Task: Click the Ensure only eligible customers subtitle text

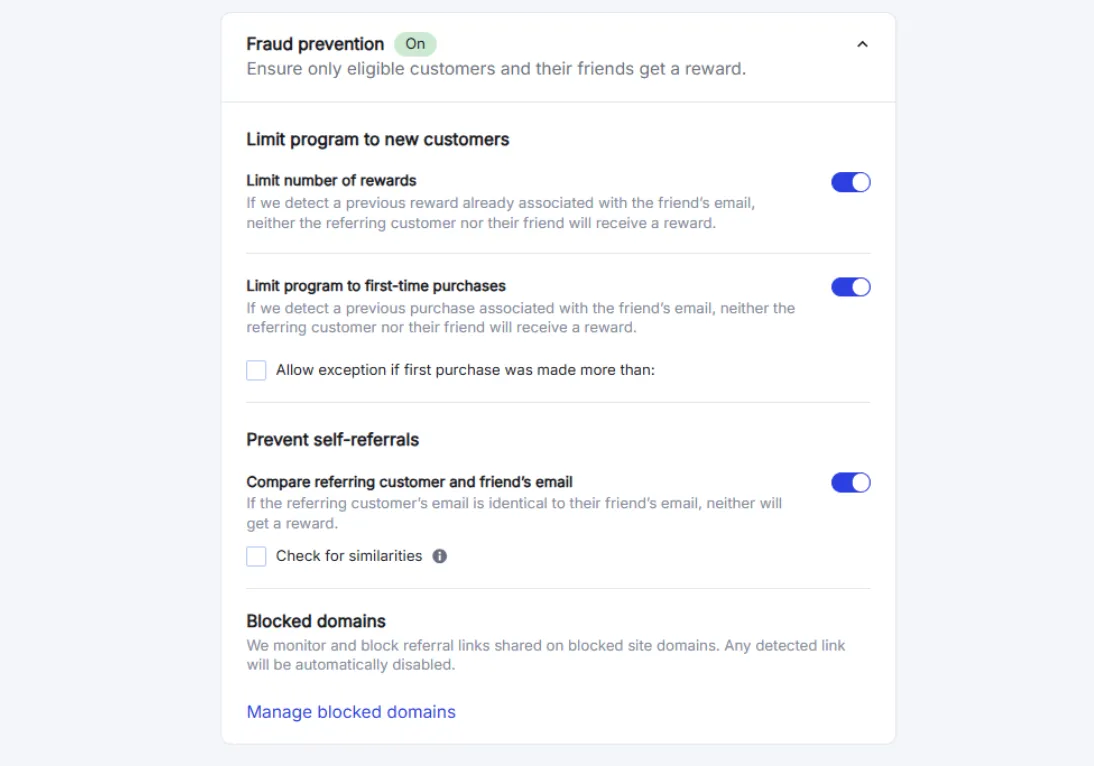Action: (496, 69)
